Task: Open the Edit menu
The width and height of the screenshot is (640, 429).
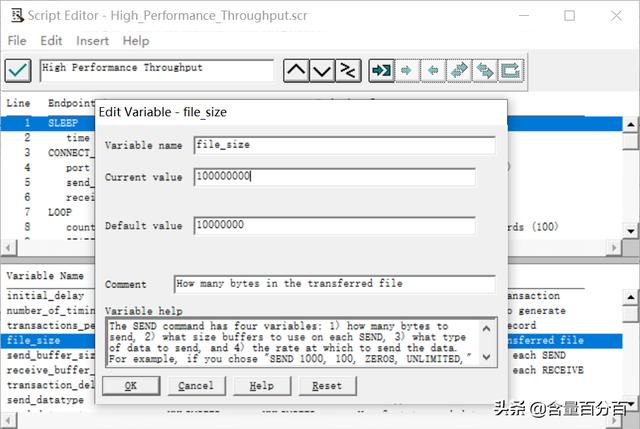Action: click(x=51, y=41)
